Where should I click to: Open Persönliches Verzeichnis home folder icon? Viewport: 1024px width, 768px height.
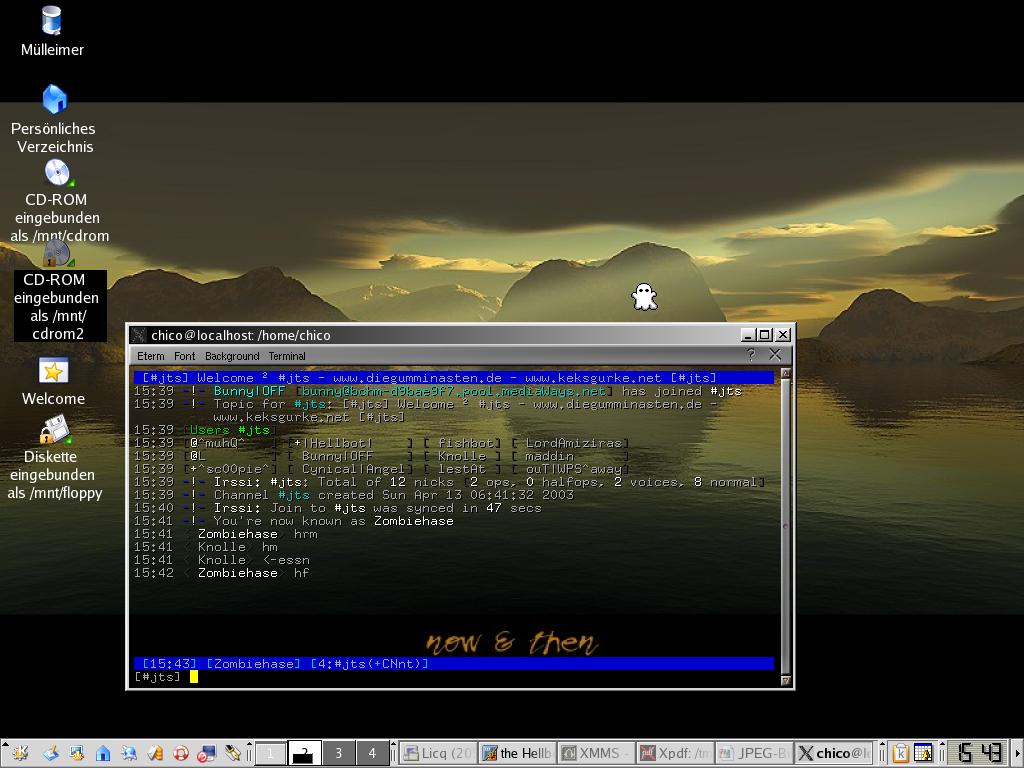tap(54, 99)
